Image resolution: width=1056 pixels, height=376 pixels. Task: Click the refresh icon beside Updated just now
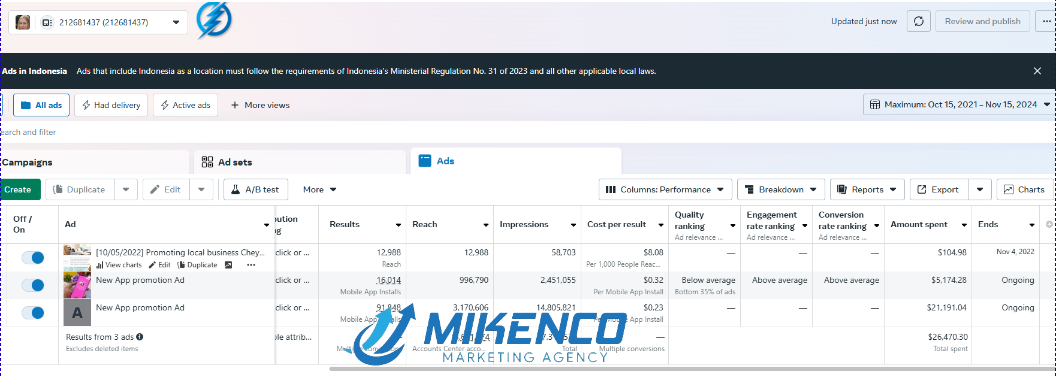[x=919, y=21]
